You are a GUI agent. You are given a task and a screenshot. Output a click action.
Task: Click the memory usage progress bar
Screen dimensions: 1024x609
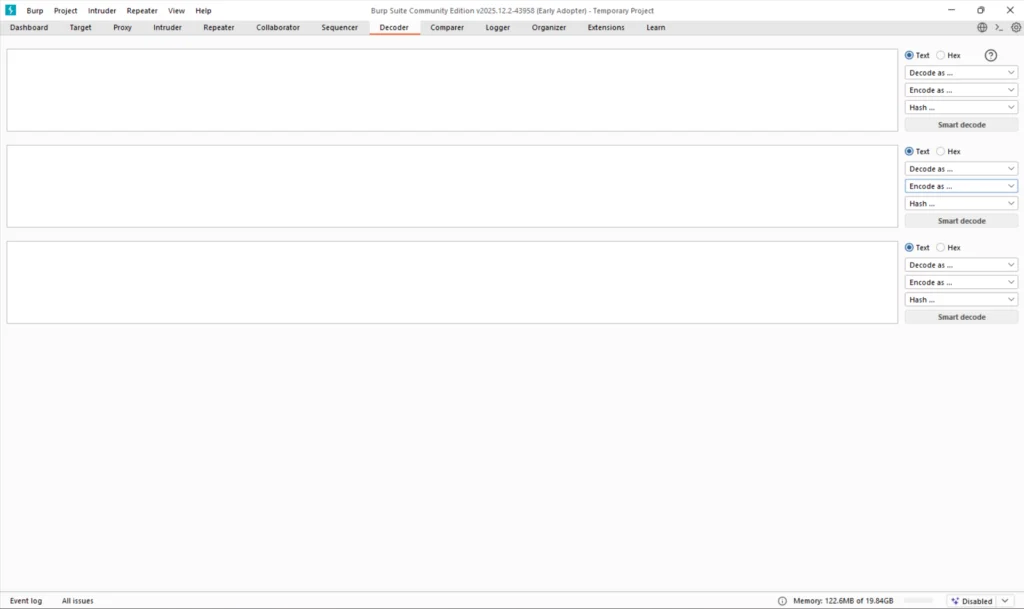(x=918, y=601)
